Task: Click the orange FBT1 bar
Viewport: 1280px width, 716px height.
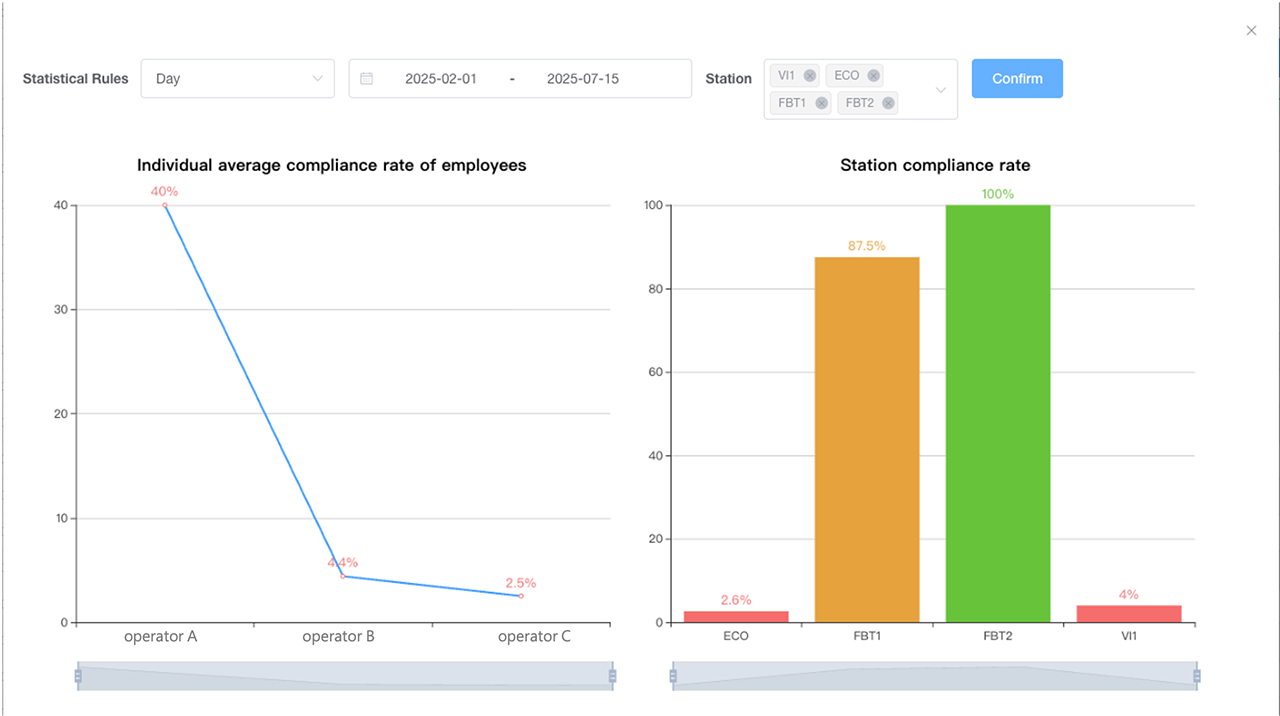Action: click(x=867, y=440)
